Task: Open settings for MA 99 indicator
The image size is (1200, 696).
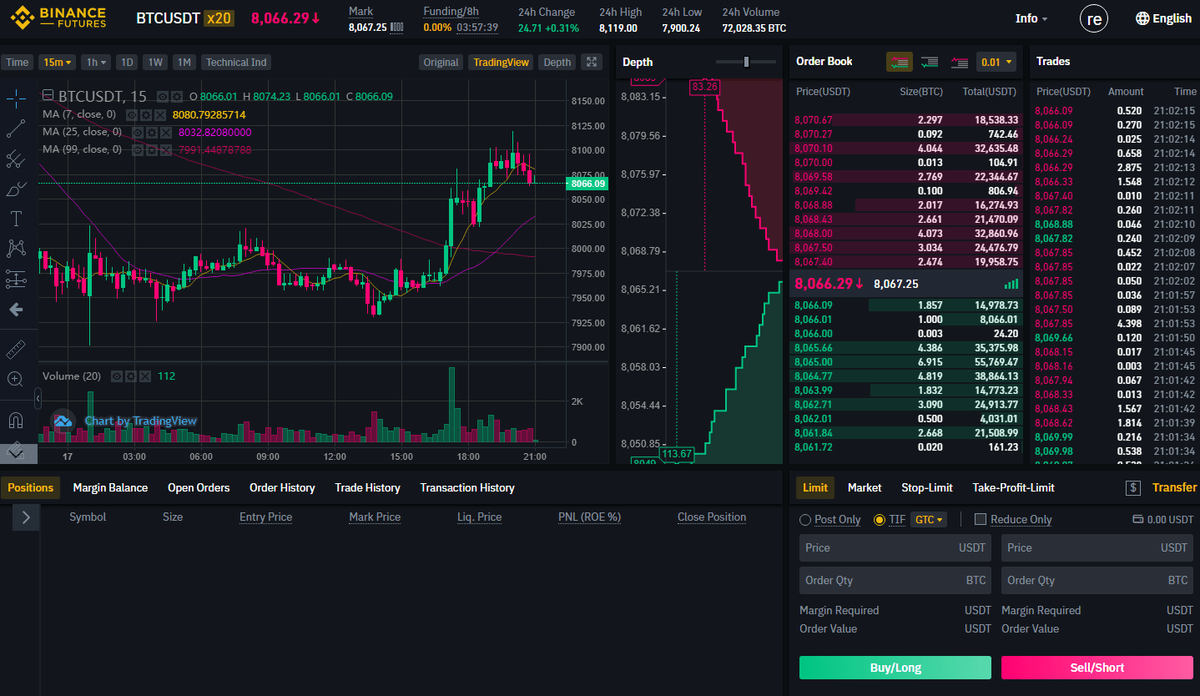Action: 151,149
